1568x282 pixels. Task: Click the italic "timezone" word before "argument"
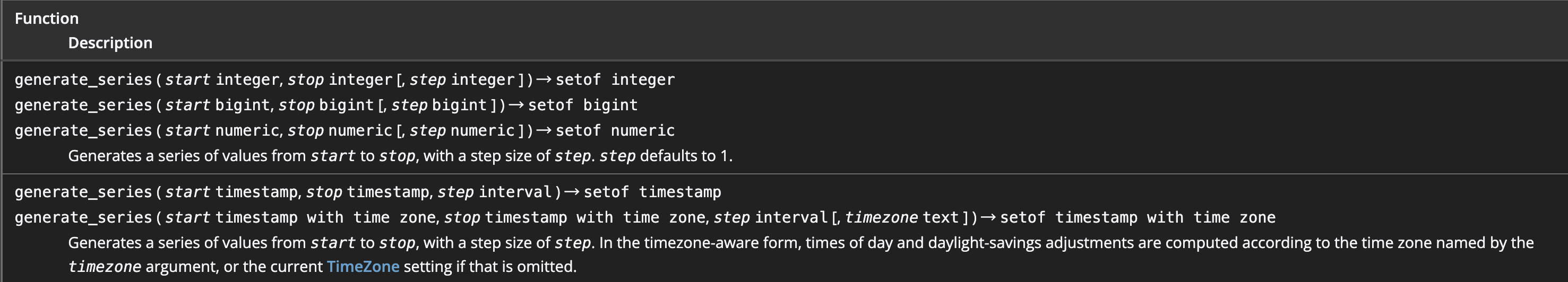click(104, 267)
